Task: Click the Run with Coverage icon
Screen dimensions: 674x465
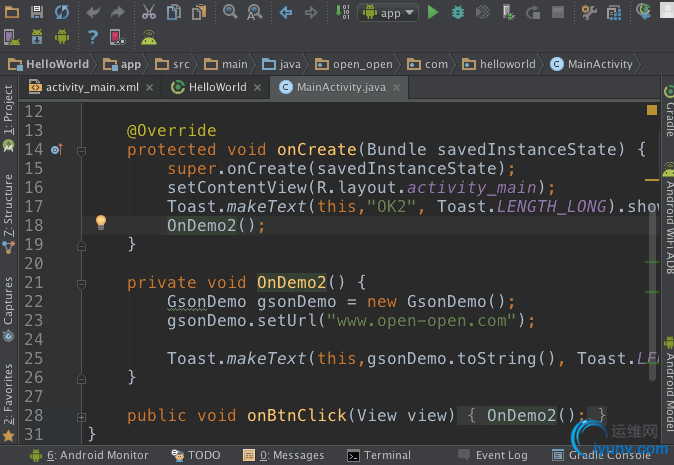Action: click(483, 12)
